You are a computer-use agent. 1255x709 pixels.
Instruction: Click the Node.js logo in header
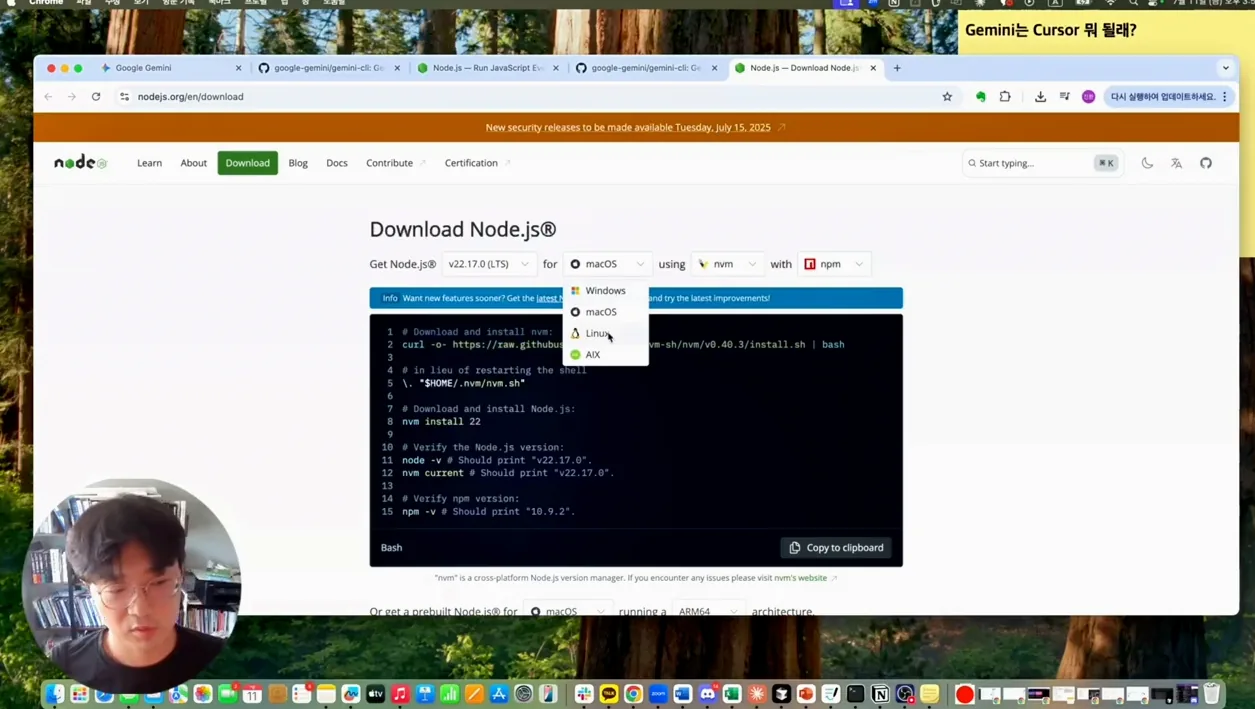[x=80, y=162]
